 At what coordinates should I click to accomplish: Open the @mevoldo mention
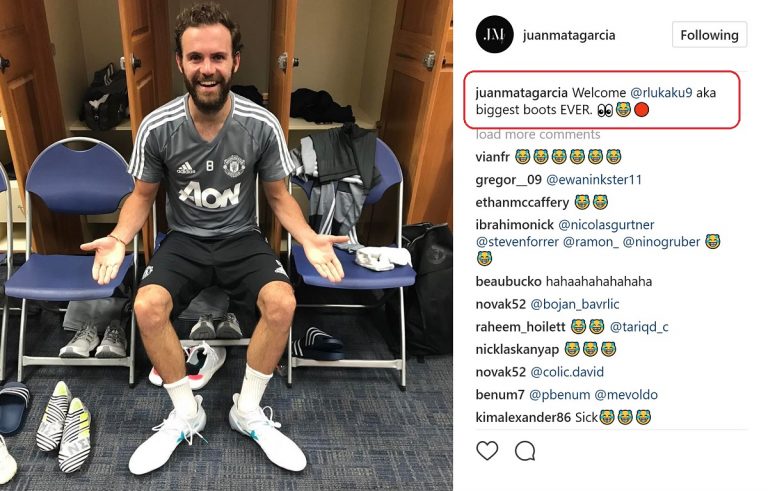click(x=626, y=394)
